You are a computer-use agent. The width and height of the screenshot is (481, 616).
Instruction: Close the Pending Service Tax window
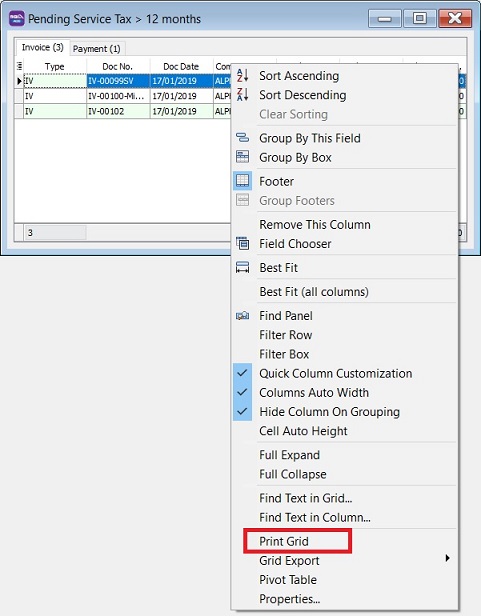(x=455, y=18)
